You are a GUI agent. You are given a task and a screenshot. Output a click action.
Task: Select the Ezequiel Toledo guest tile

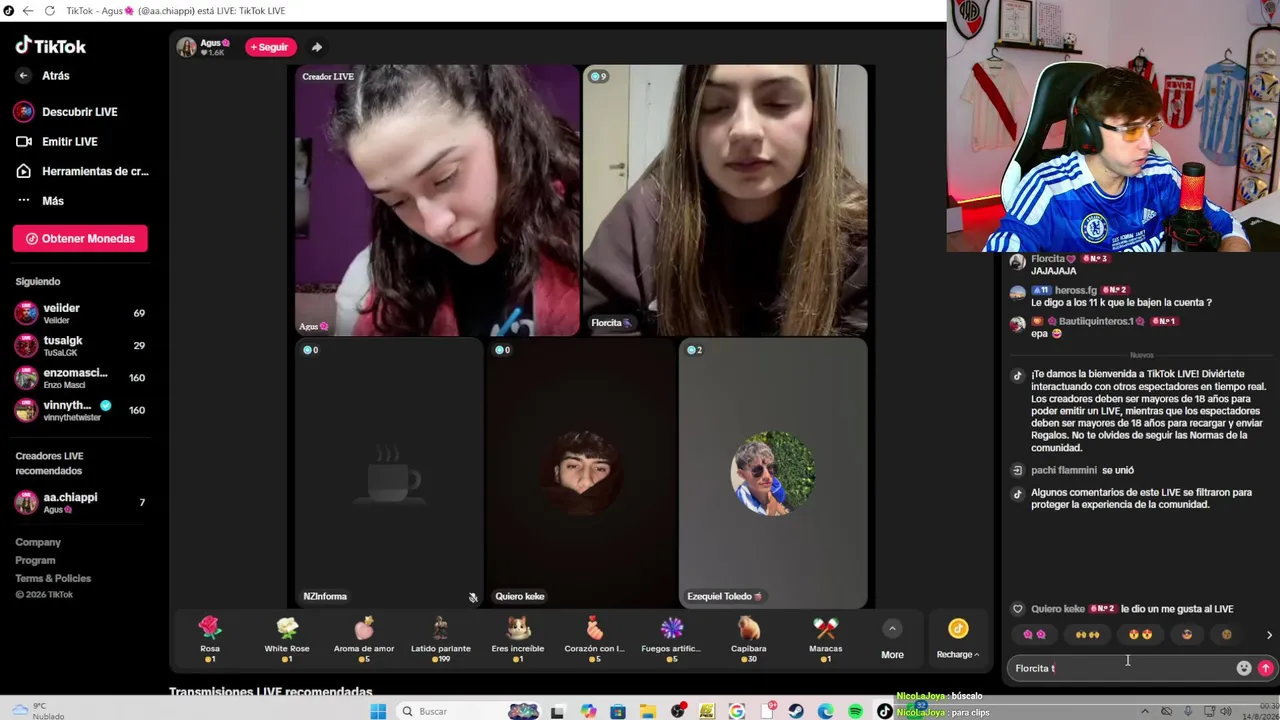coord(773,473)
